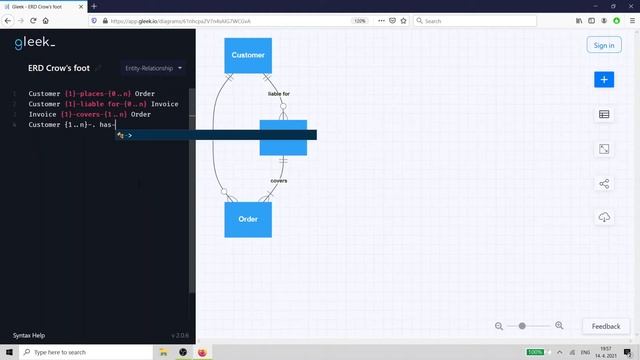Click the browser forward arrow
Viewport: 640px width, 360px height.
(x=21, y=20)
